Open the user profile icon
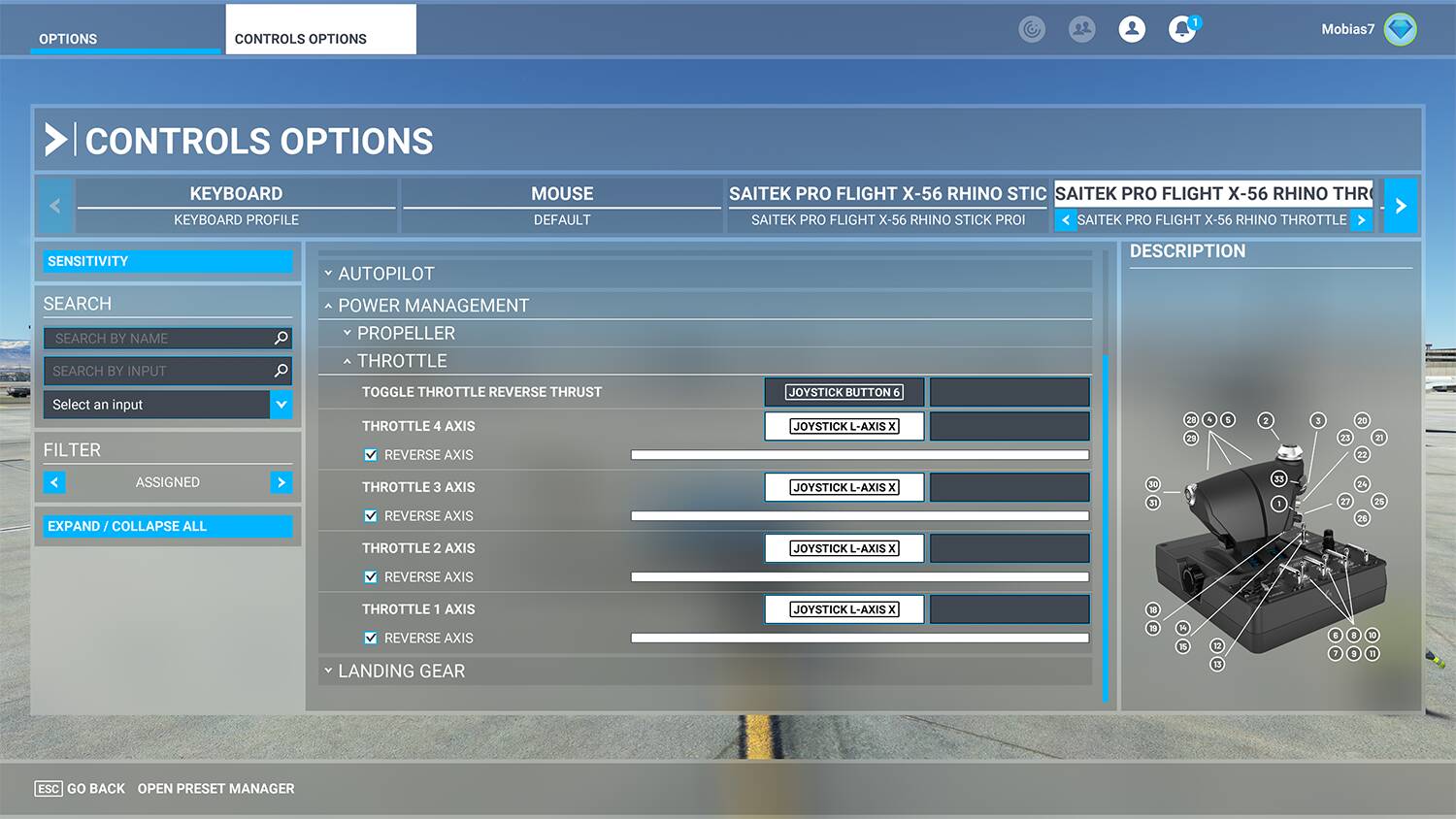 1132,30
